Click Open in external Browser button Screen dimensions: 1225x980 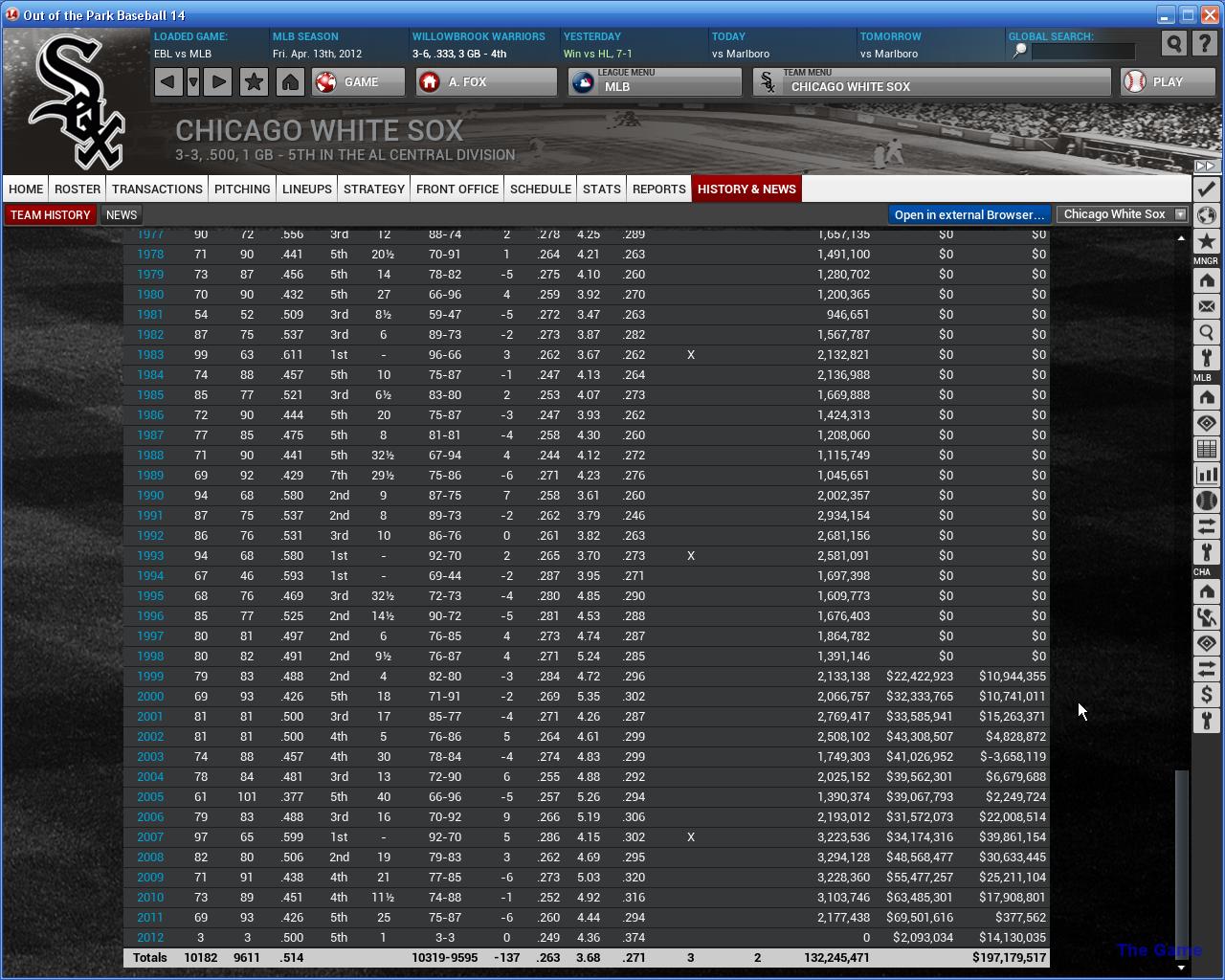[x=969, y=214]
